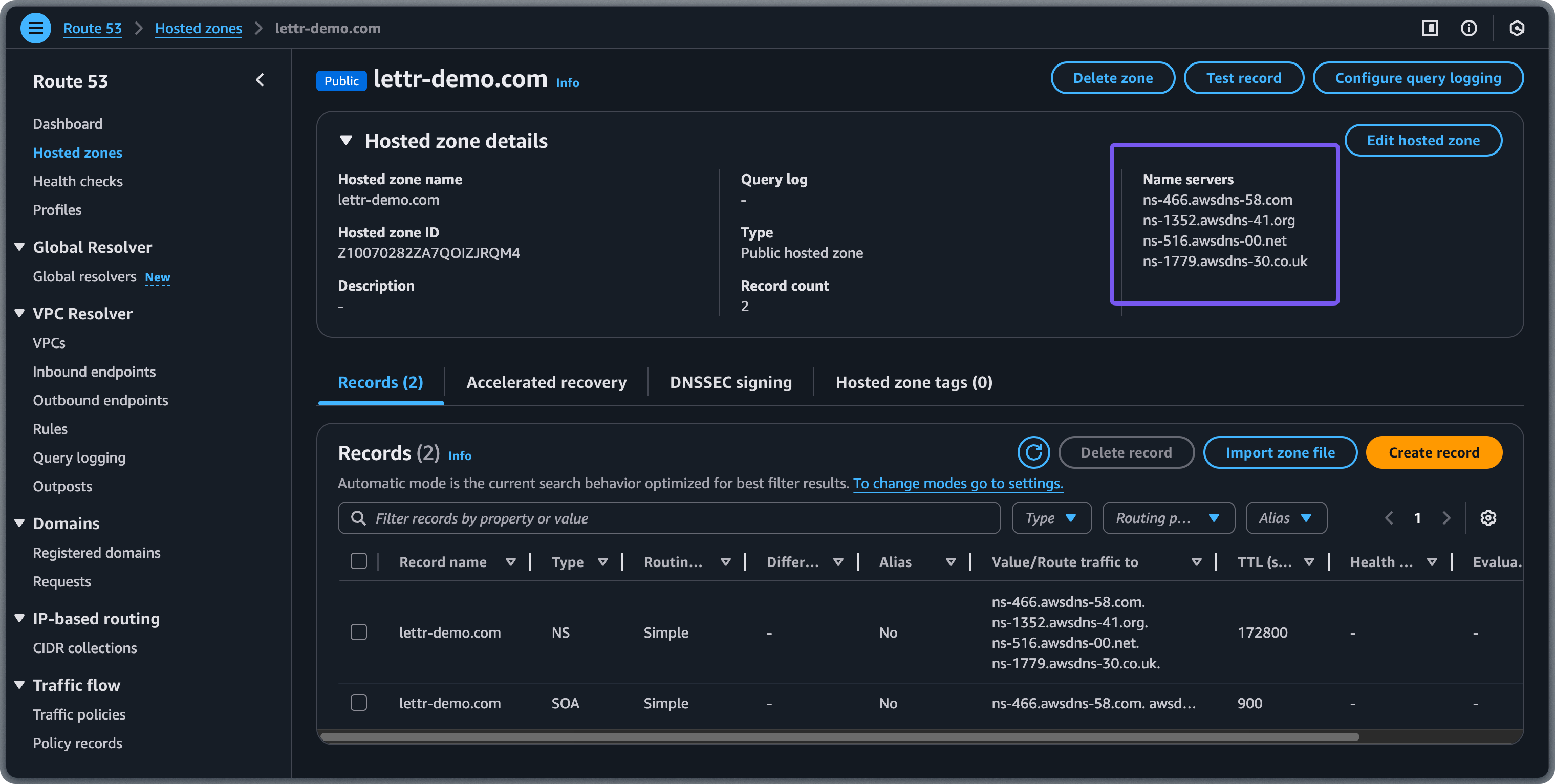Open the Type filter dropdown
The width and height of the screenshot is (1555, 784).
(1051, 517)
